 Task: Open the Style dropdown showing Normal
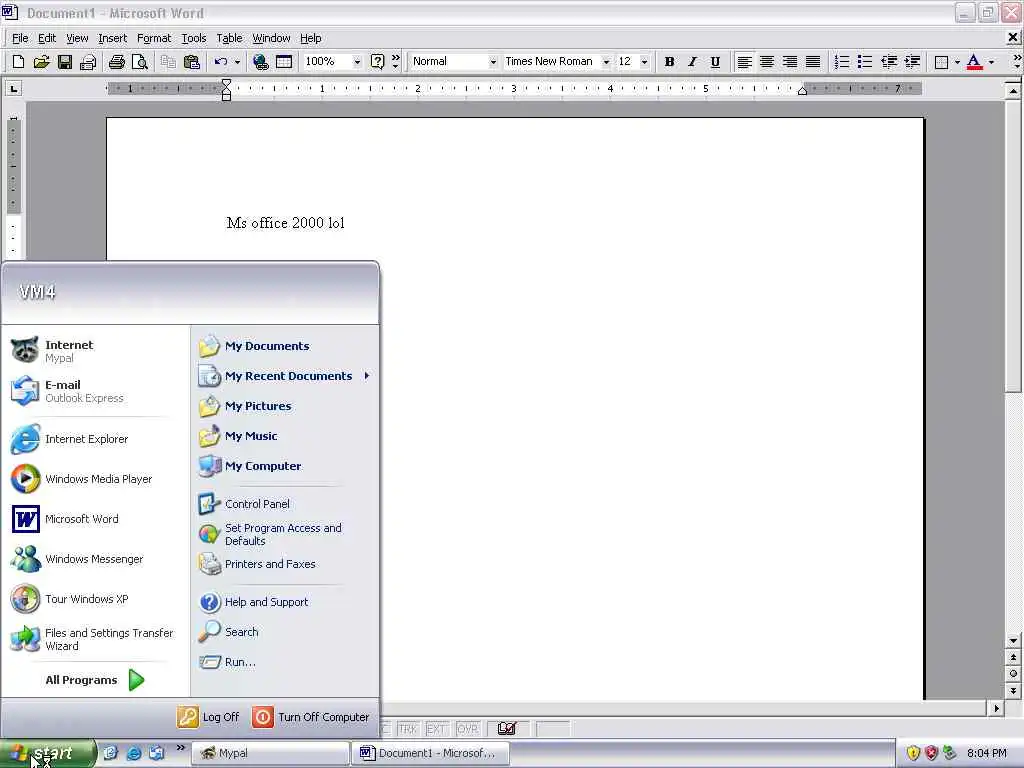[493, 61]
